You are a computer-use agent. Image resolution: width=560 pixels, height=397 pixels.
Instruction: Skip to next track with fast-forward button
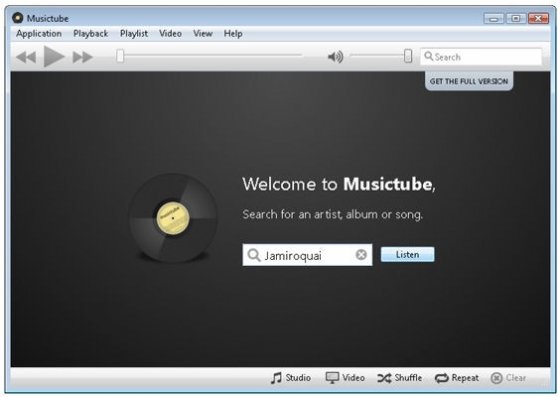tap(82, 57)
